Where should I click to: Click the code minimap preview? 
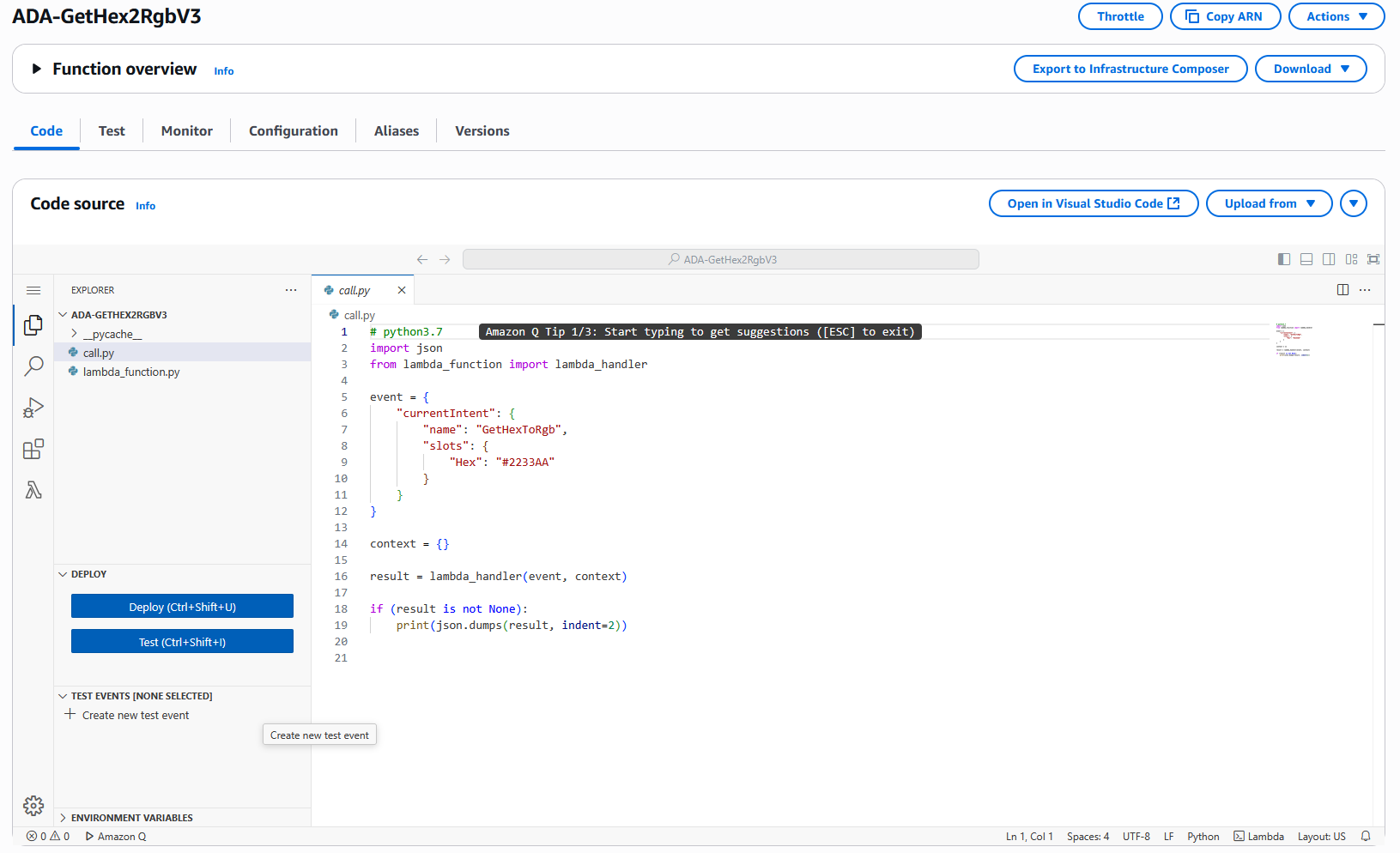click(1294, 341)
